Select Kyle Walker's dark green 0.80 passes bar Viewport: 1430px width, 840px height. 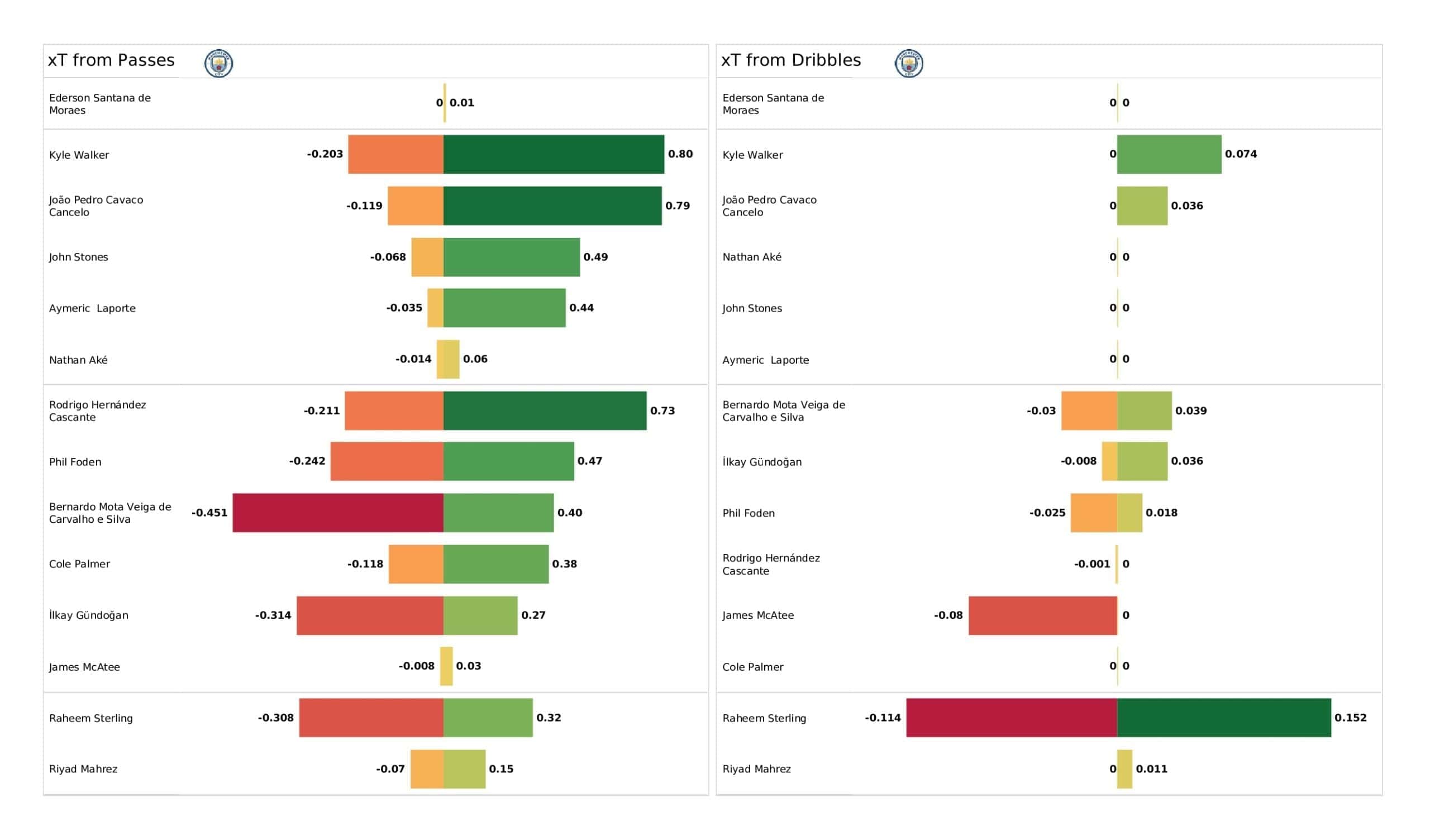pos(553,154)
